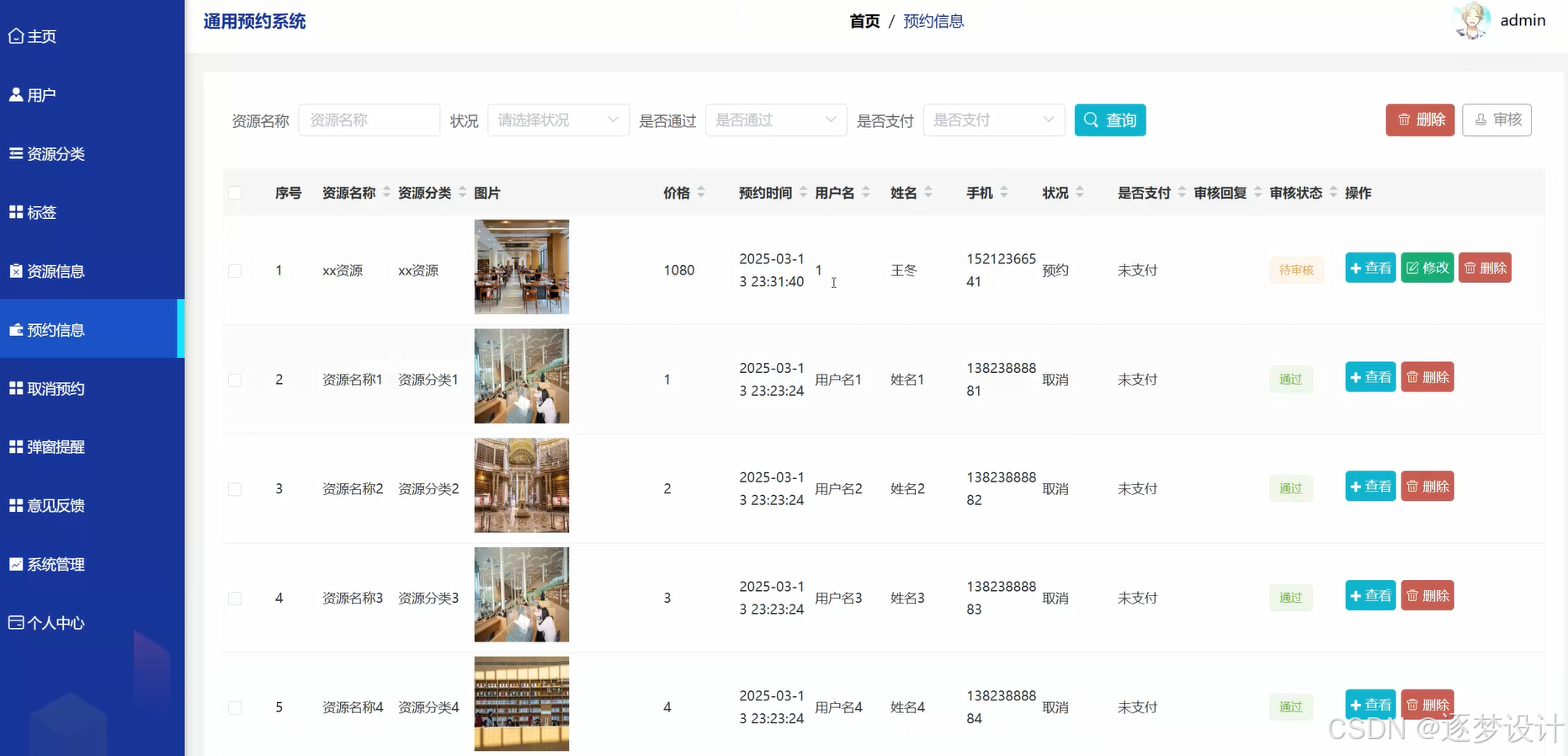Click the admin avatar image

(1471, 21)
